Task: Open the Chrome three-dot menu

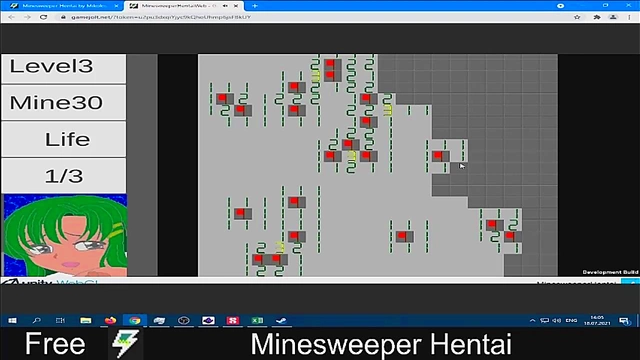Action: [x=629, y=17]
